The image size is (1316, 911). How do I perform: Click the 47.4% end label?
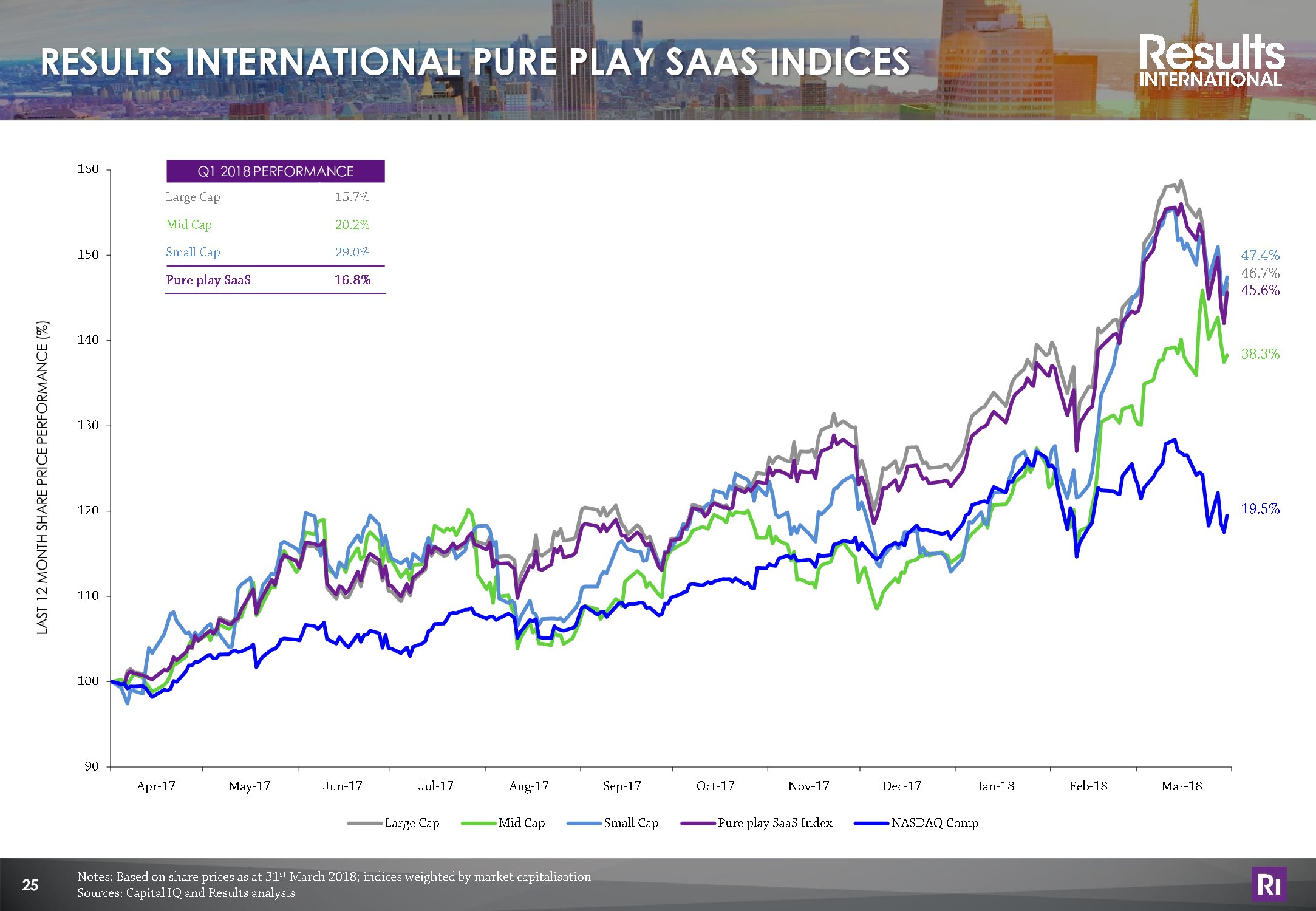[1260, 255]
